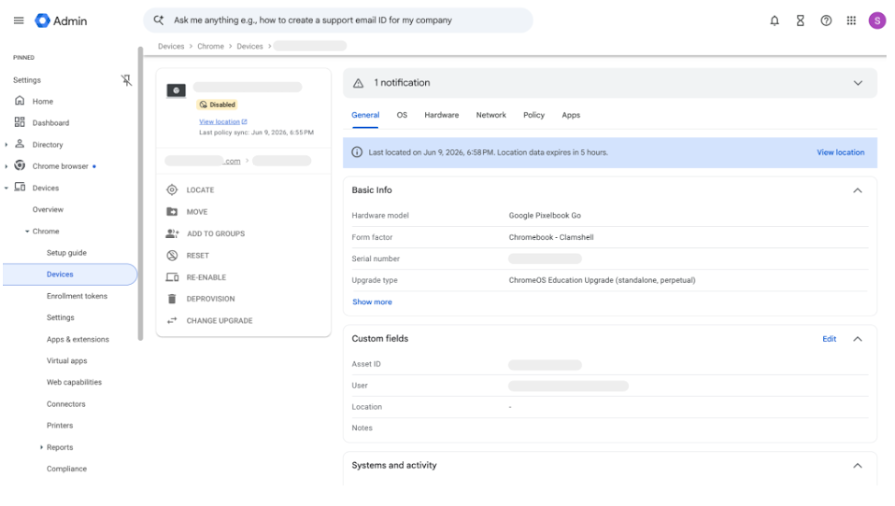Expand the Chrome browser tree item

click(x=6, y=166)
